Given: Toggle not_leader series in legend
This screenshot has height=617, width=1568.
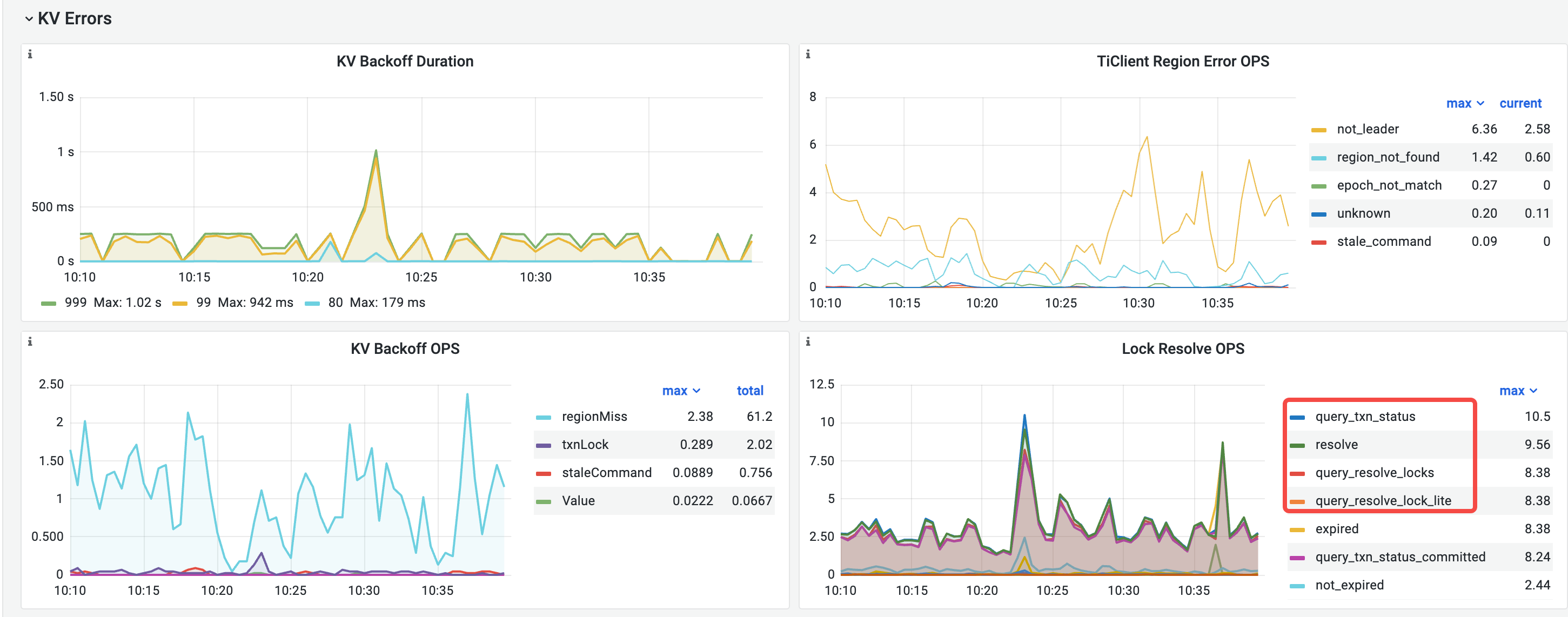Looking at the screenshot, I should point(1367,129).
